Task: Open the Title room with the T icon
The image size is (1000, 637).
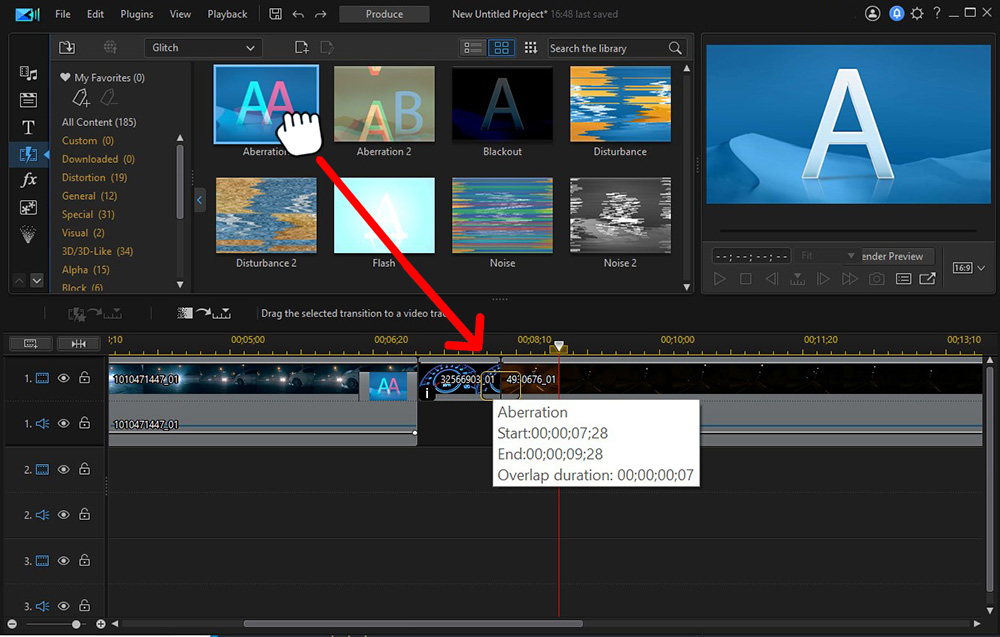Action: [28, 127]
